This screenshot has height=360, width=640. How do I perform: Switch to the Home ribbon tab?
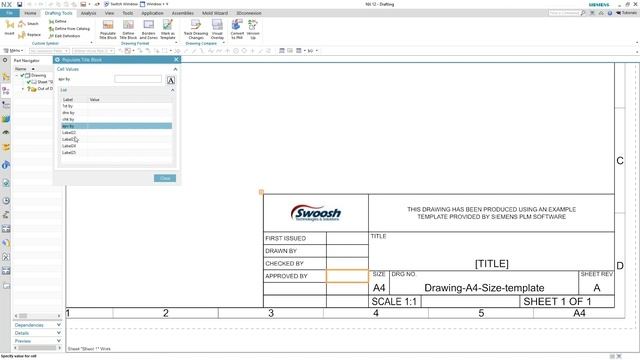[x=30, y=13]
